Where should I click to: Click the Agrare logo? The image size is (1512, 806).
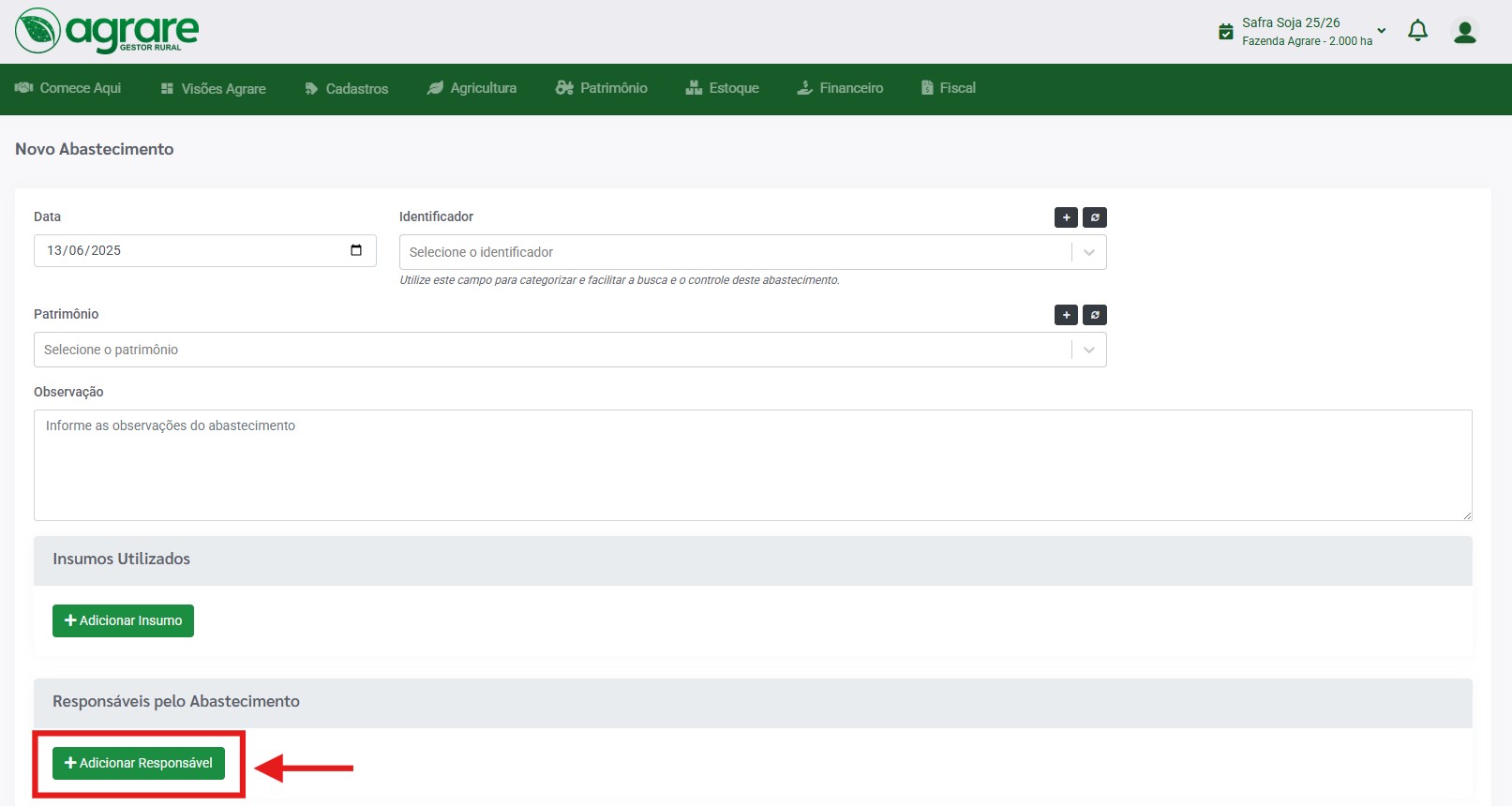(x=107, y=31)
